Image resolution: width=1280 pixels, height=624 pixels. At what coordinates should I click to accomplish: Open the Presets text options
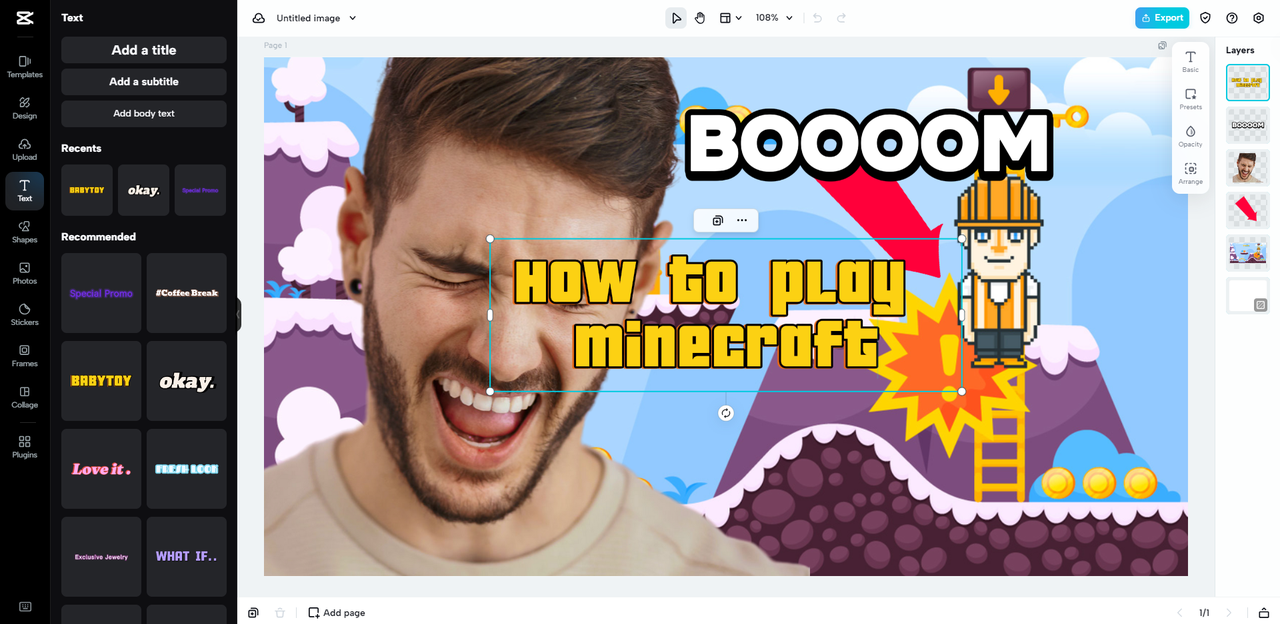tap(1190, 99)
